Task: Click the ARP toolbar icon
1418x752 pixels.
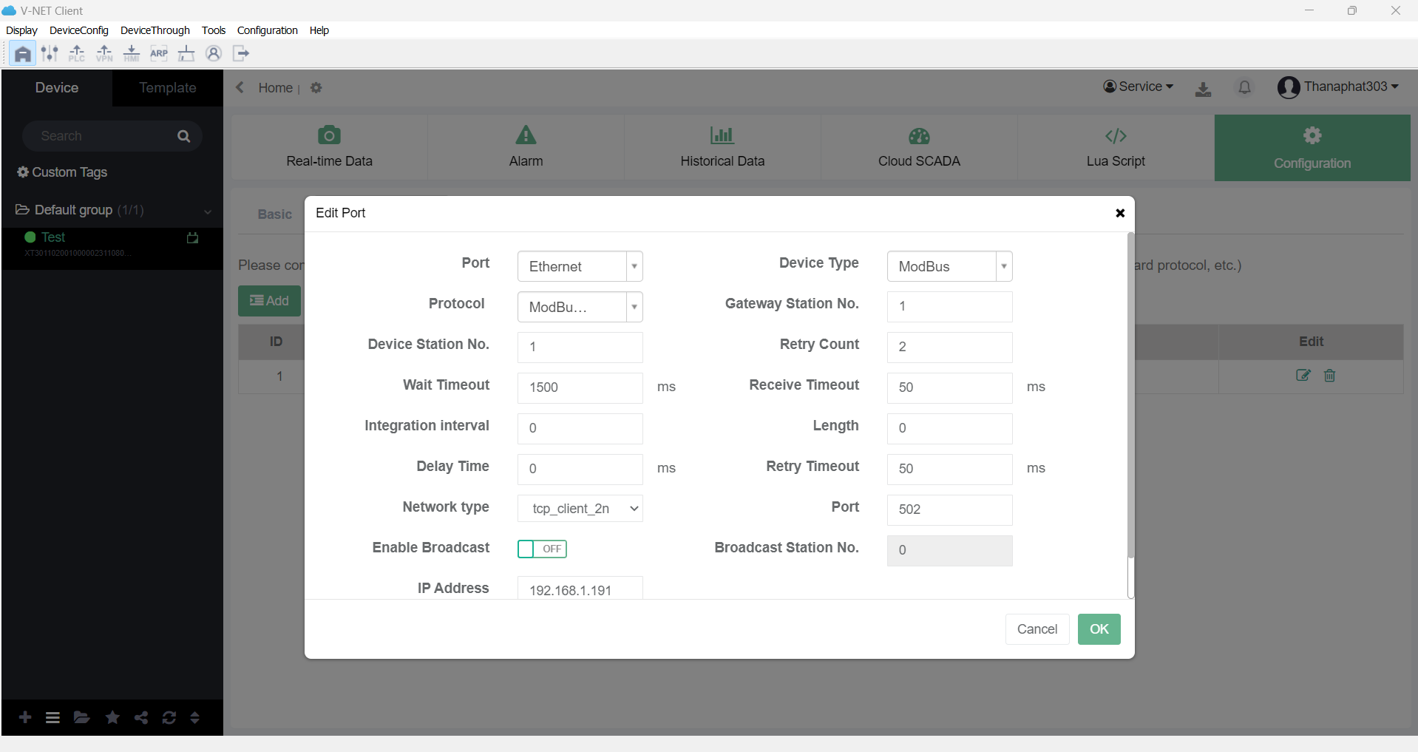Action: pos(159,54)
